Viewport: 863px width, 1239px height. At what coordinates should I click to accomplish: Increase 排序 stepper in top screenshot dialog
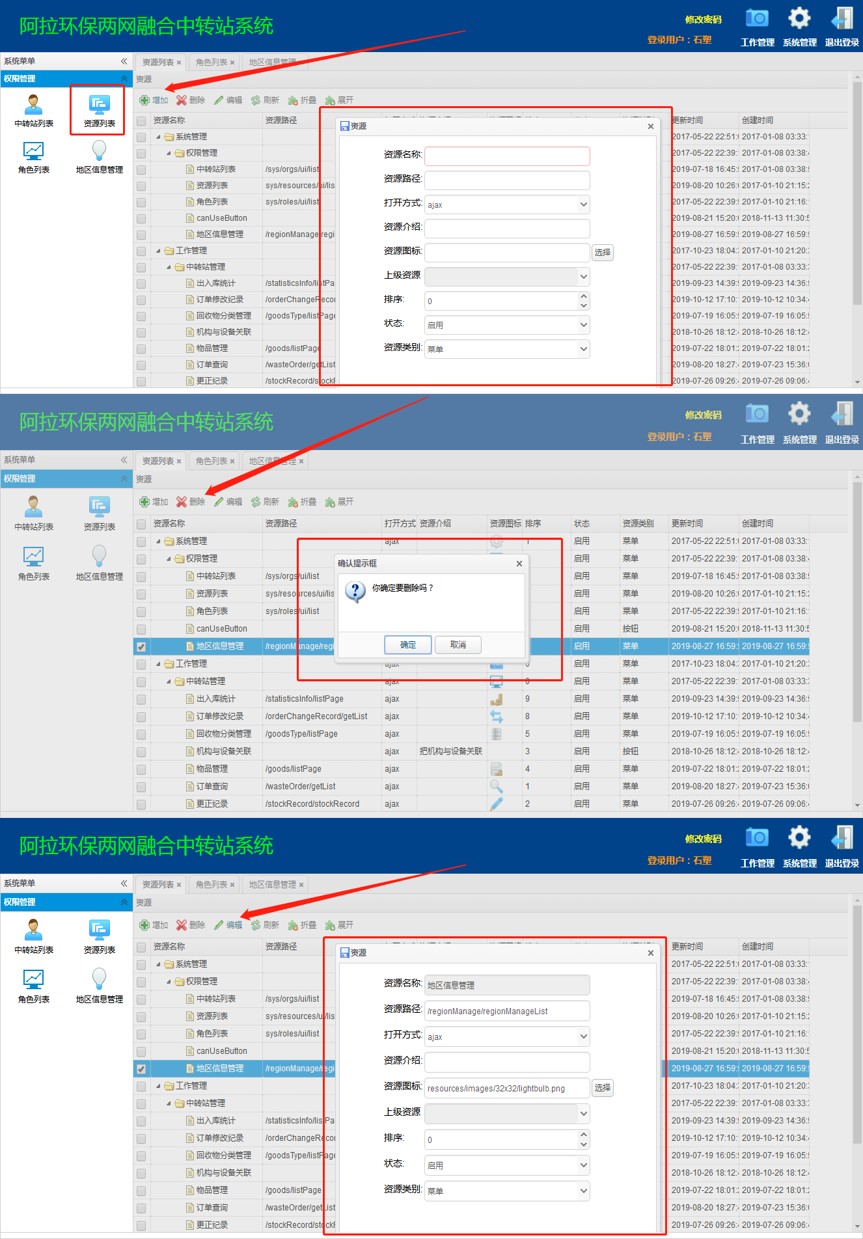[584, 296]
